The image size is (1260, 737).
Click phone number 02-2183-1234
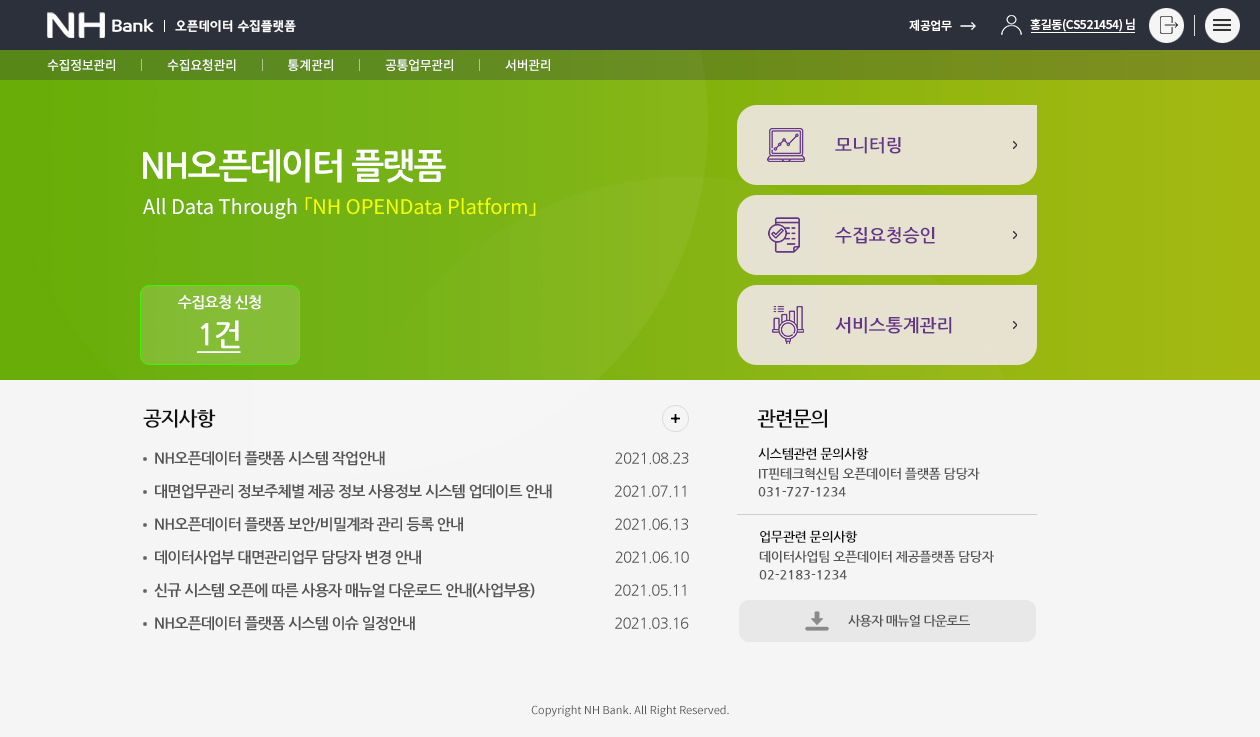[803, 575]
